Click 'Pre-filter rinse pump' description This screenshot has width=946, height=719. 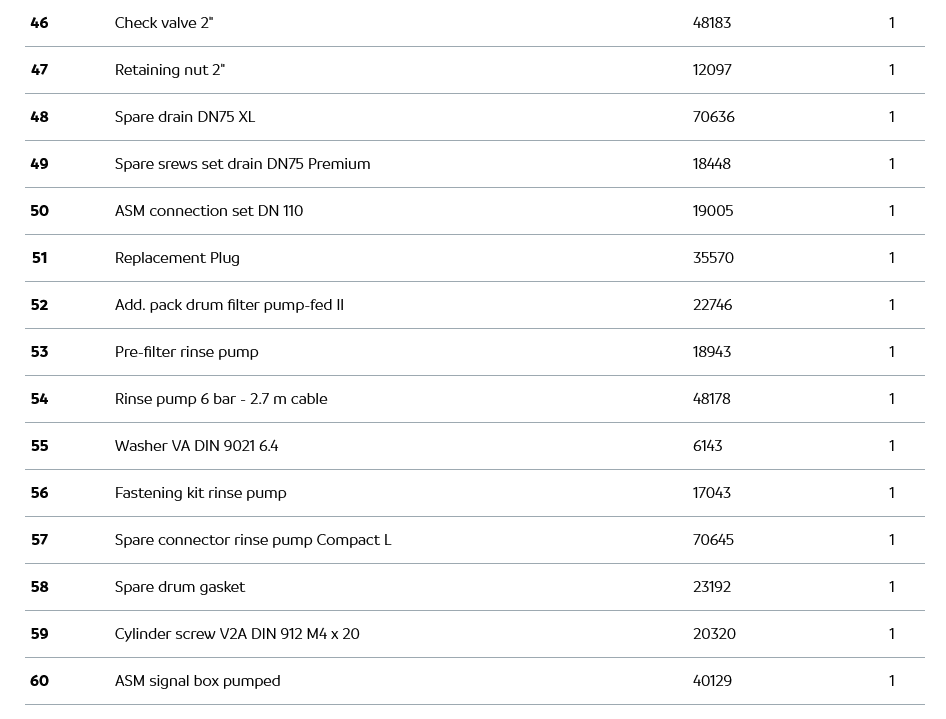point(186,352)
